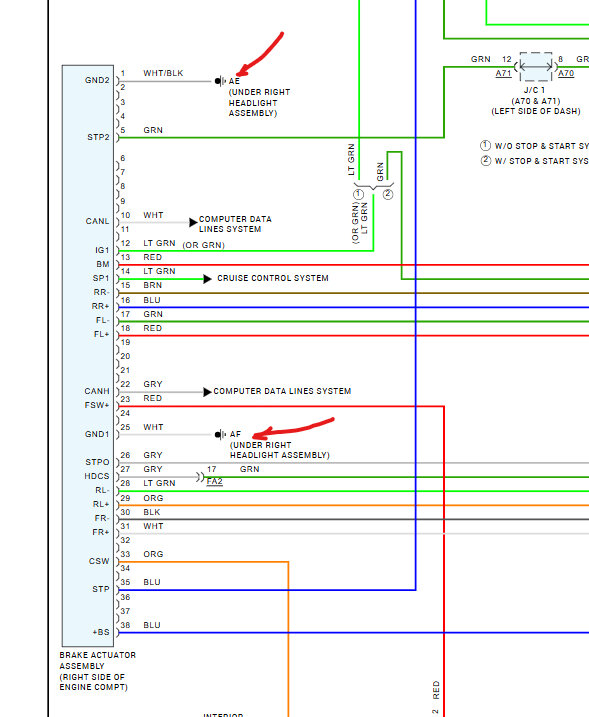Click the AE ground symbol
This screenshot has height=717, width=589.
coord(220,81)
